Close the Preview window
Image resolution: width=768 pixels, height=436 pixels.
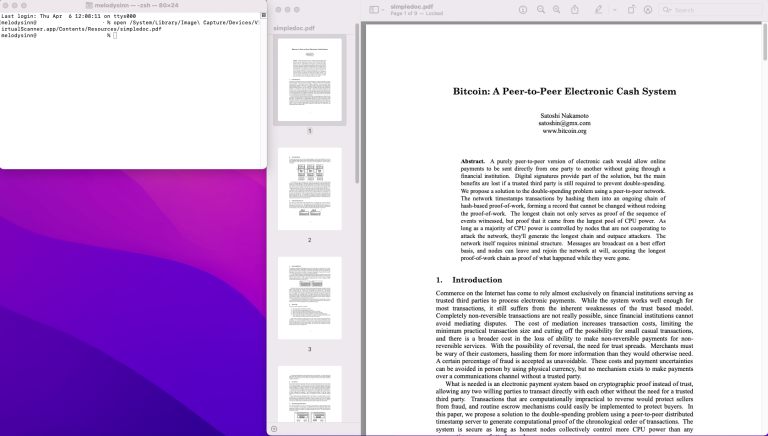[278, 9]
